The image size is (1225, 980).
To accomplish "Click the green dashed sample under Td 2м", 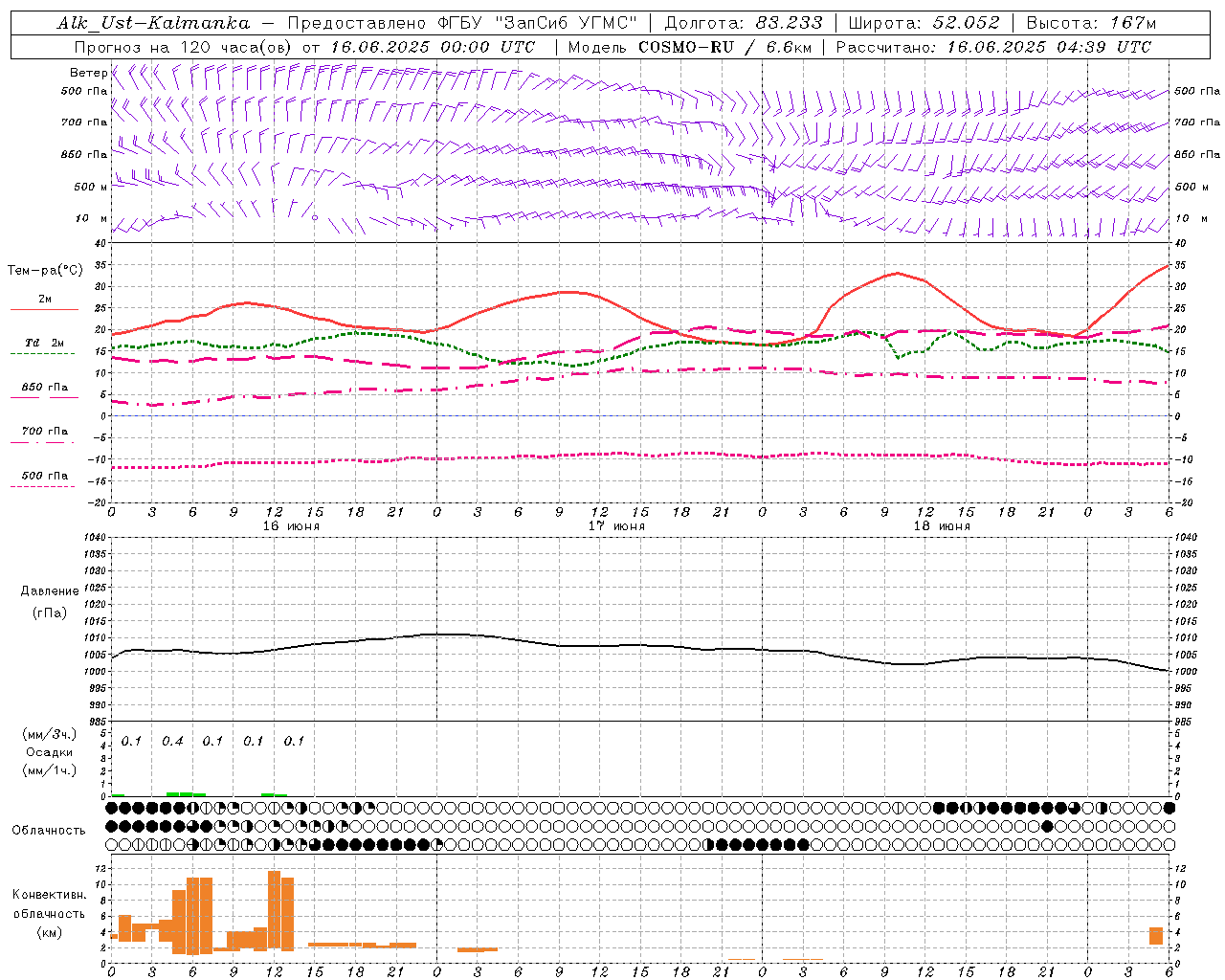I will [42, 353].
